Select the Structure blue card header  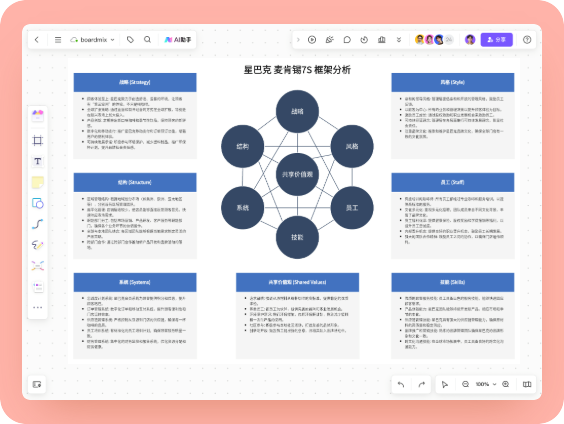[x=135, y=182]
